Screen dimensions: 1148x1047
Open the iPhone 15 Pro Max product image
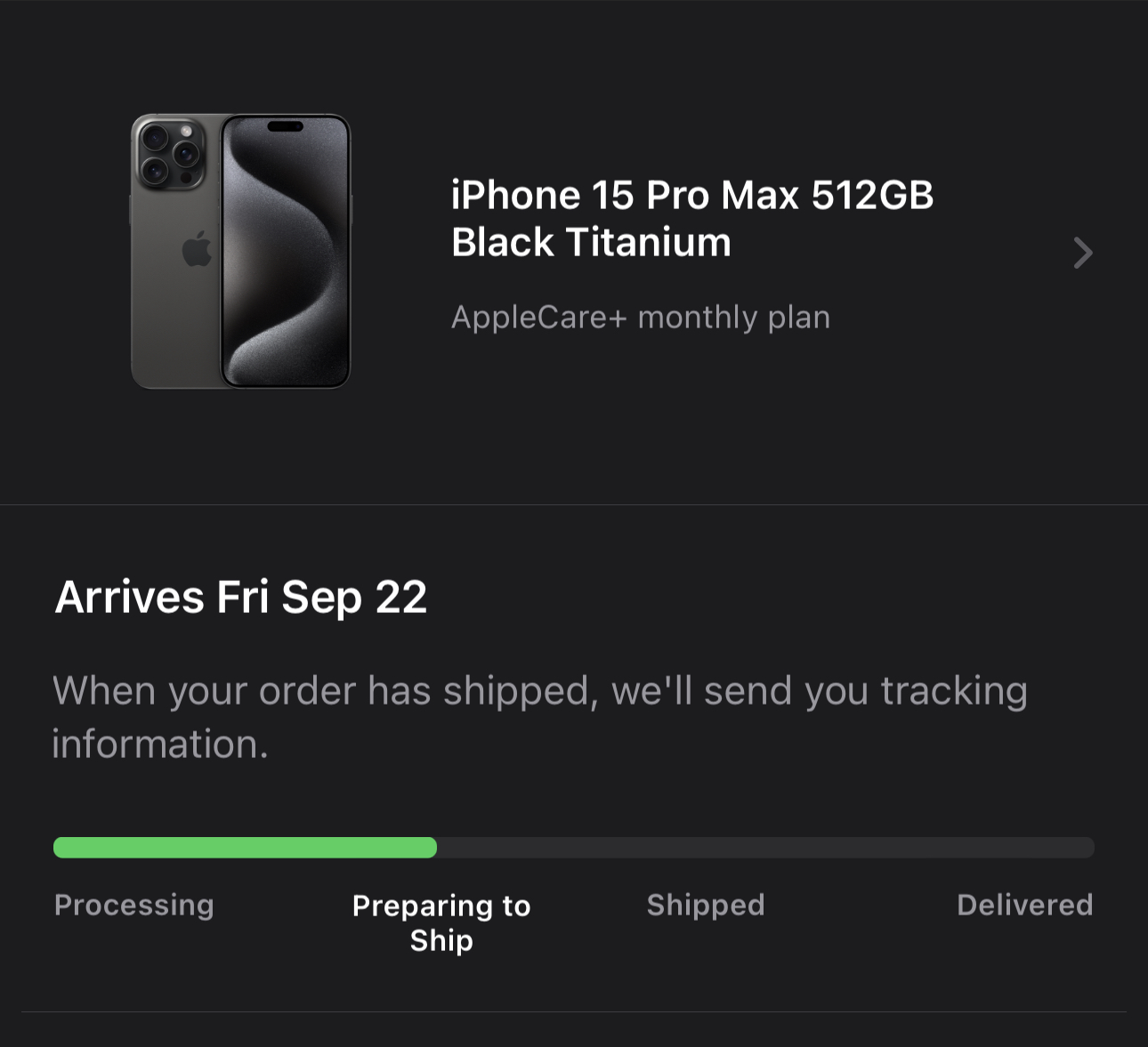[240, 252]
